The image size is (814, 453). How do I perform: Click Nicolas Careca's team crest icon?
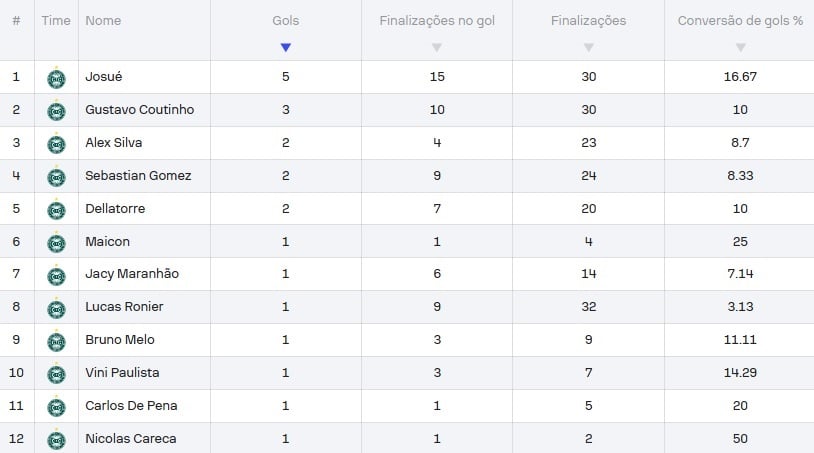pyautogui.click(x=56, y=440)
